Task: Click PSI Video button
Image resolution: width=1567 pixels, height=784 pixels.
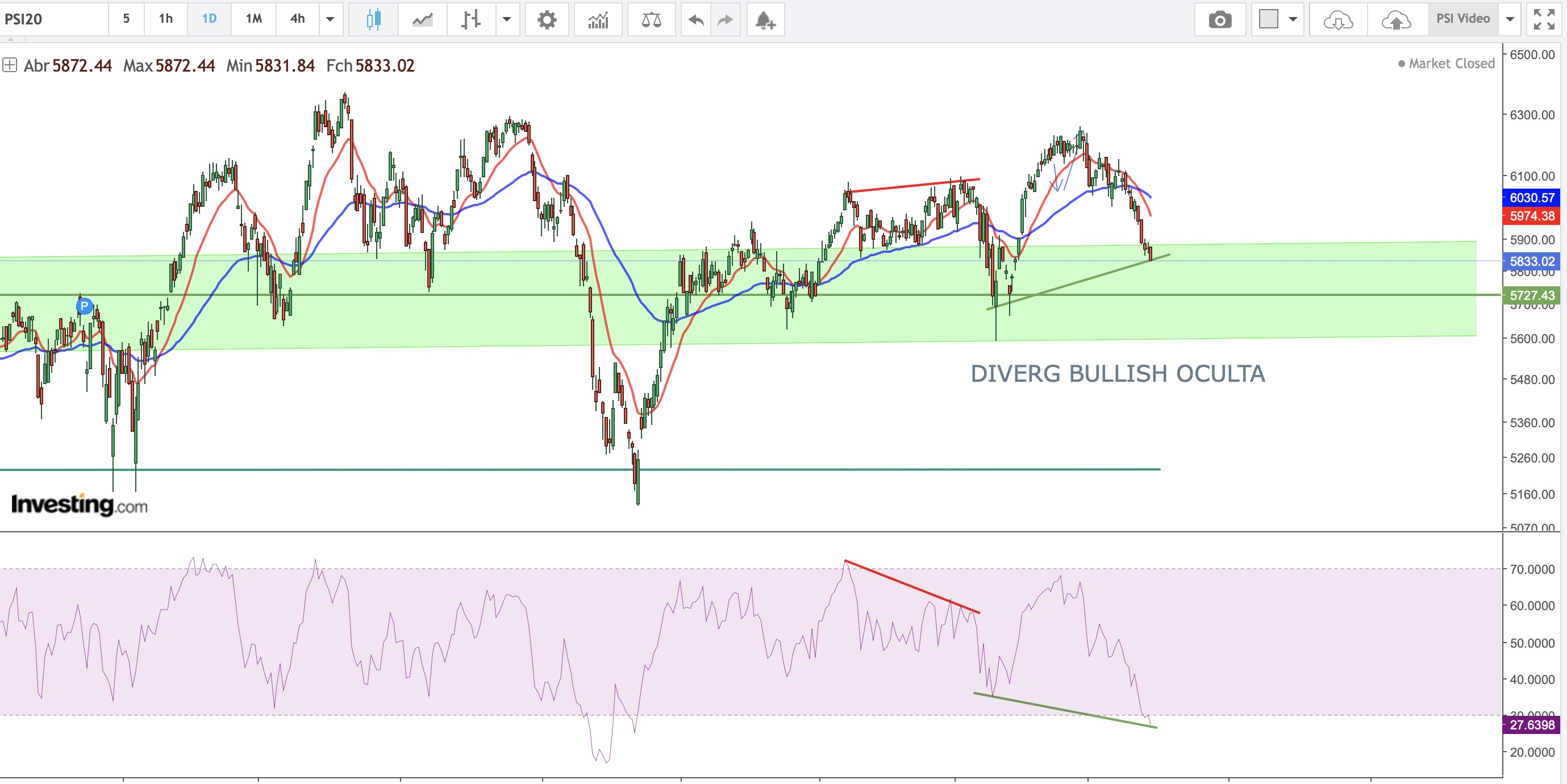Action: pos(1463,19)
